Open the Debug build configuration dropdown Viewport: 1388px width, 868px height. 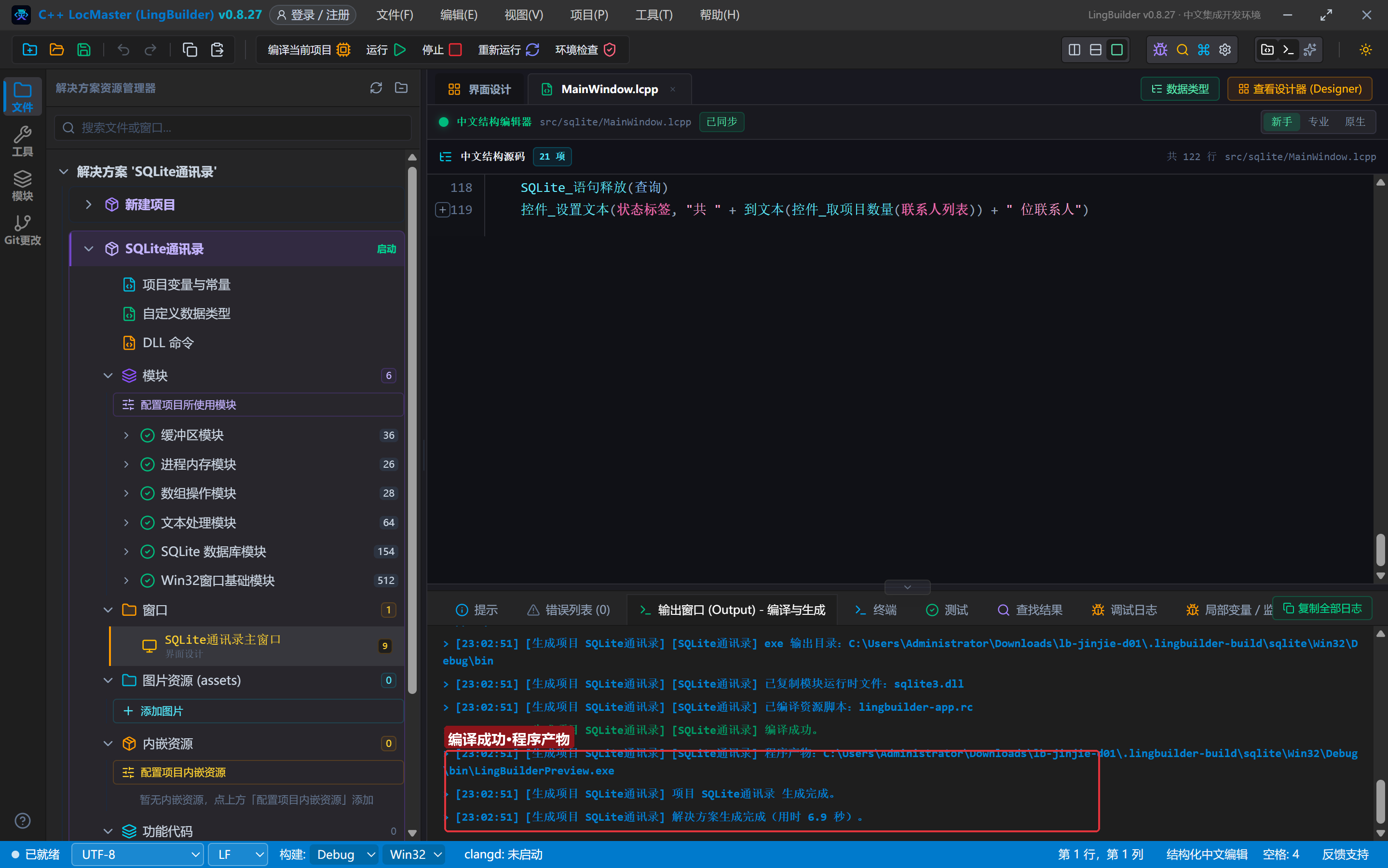coord(344,854)
